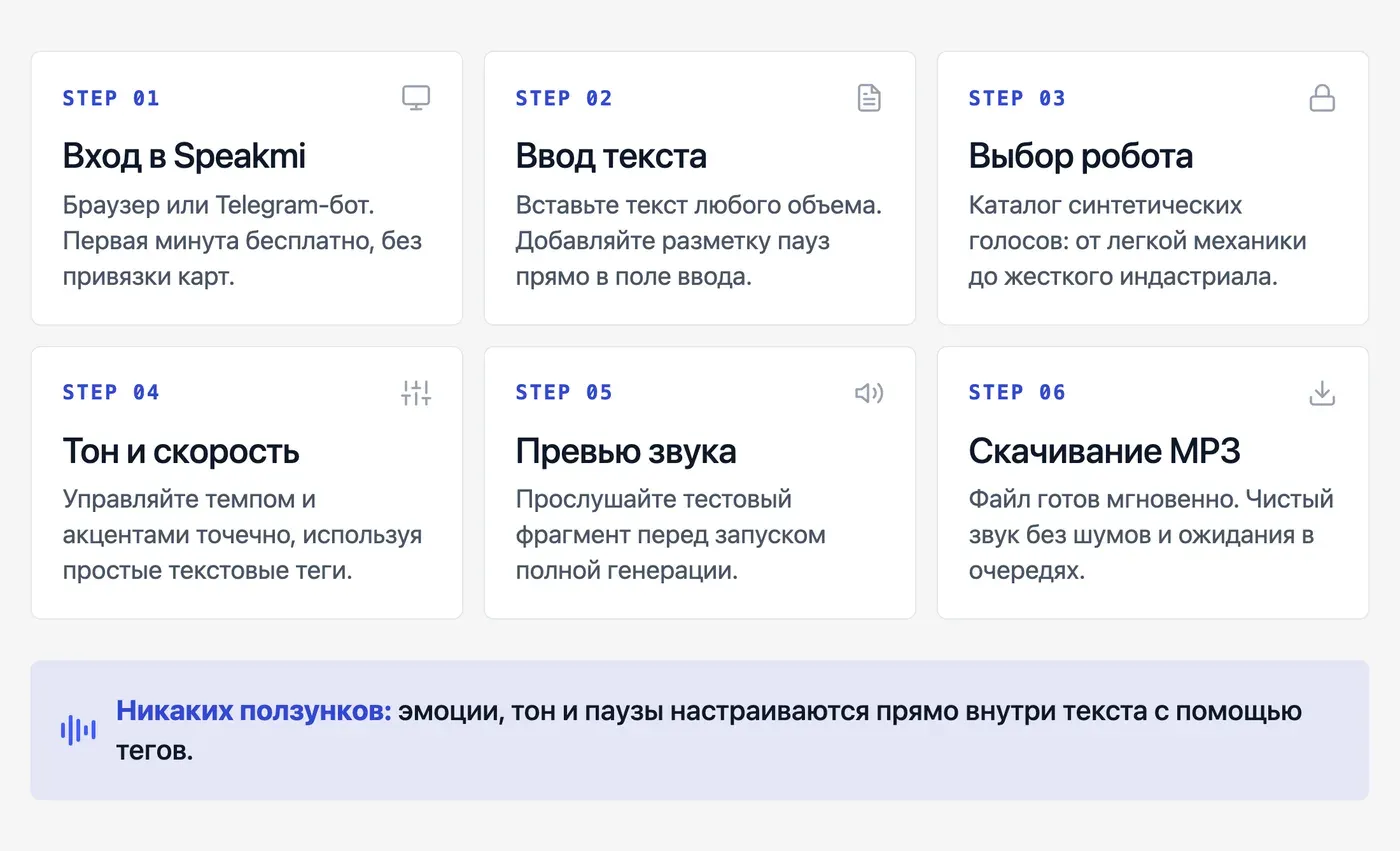The width and height of the screenshot is (1400, 851).
Task: Click the 'Вход в Speakmi' heading
Action: (x=184, y=156)
